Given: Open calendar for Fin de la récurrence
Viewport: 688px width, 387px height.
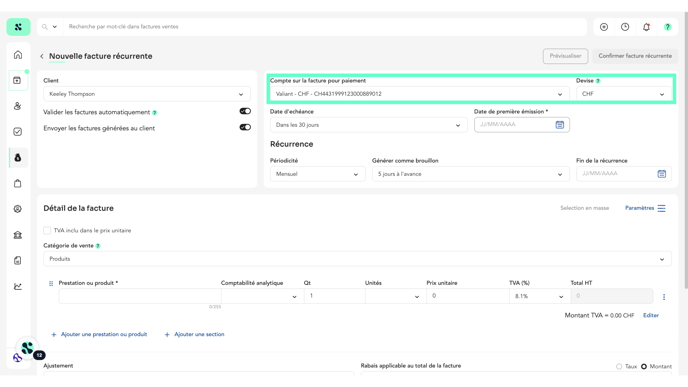Looking at the screenshot, I should click(662, 174).
